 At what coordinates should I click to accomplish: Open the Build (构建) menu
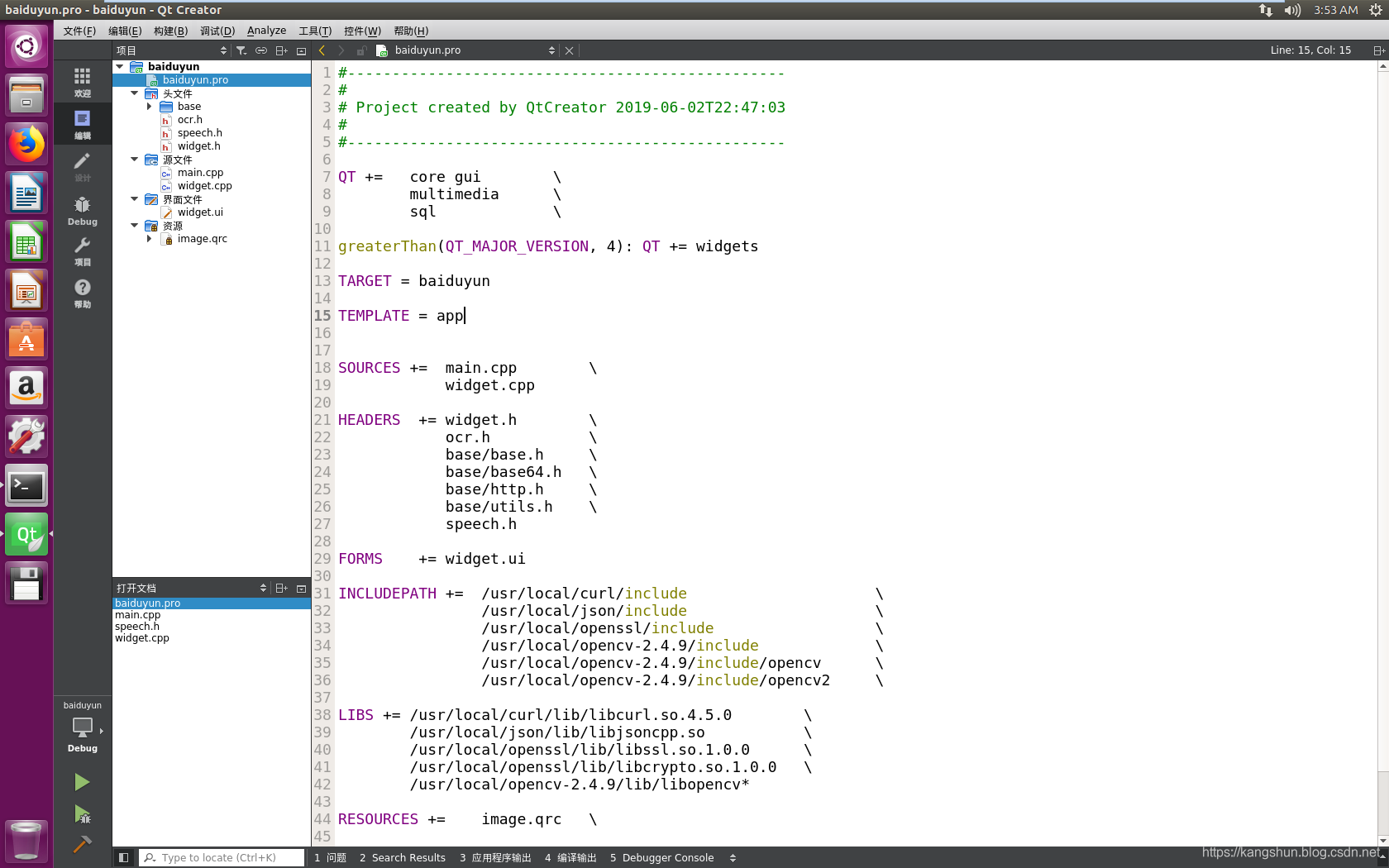click(x=170, y=31)
